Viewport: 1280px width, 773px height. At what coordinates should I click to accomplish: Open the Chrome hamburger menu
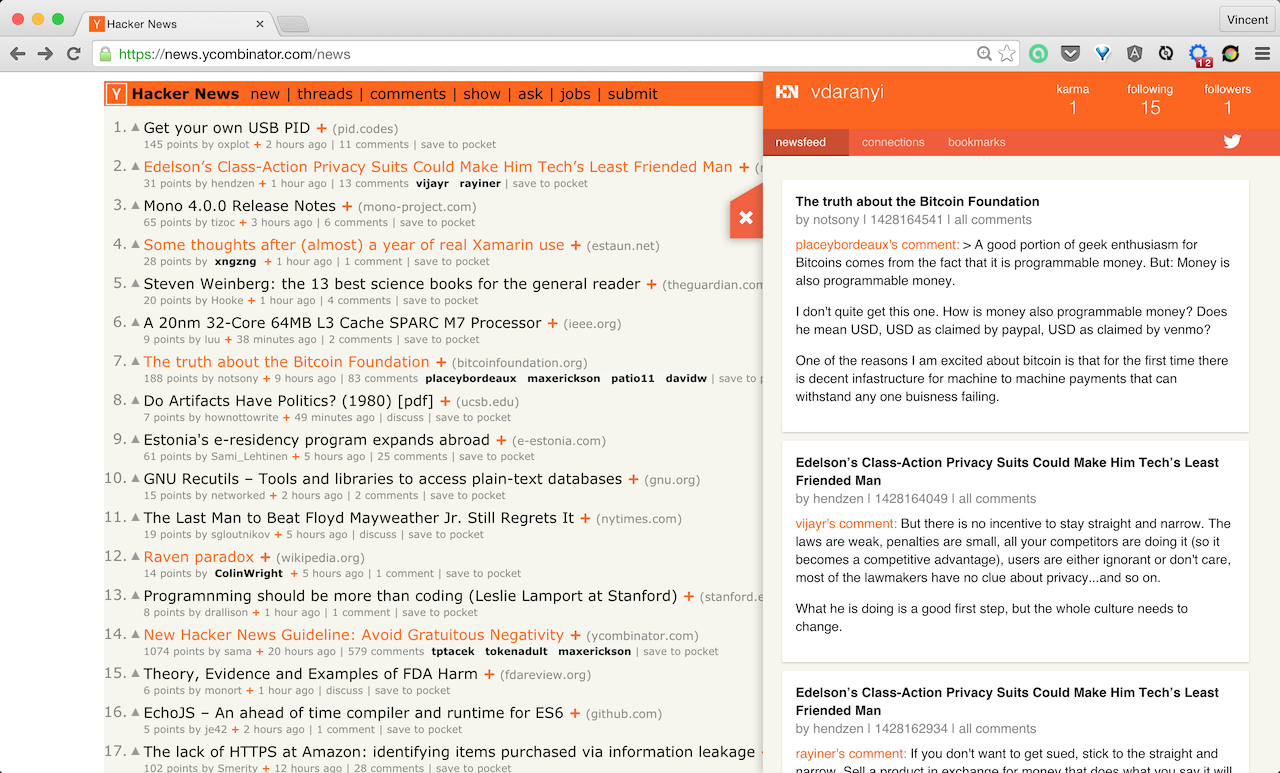point(1261,54)
